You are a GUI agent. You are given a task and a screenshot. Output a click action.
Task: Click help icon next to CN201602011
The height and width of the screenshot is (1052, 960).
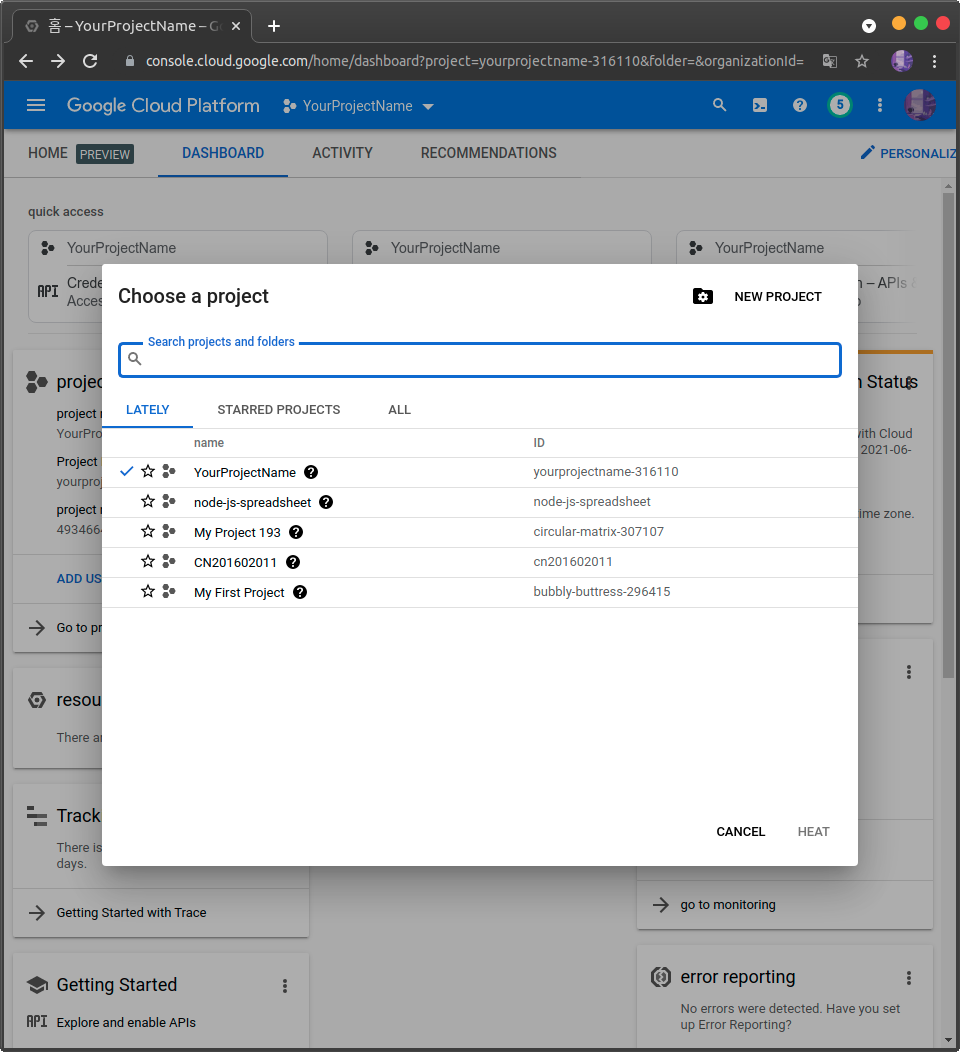pos(292,562)
